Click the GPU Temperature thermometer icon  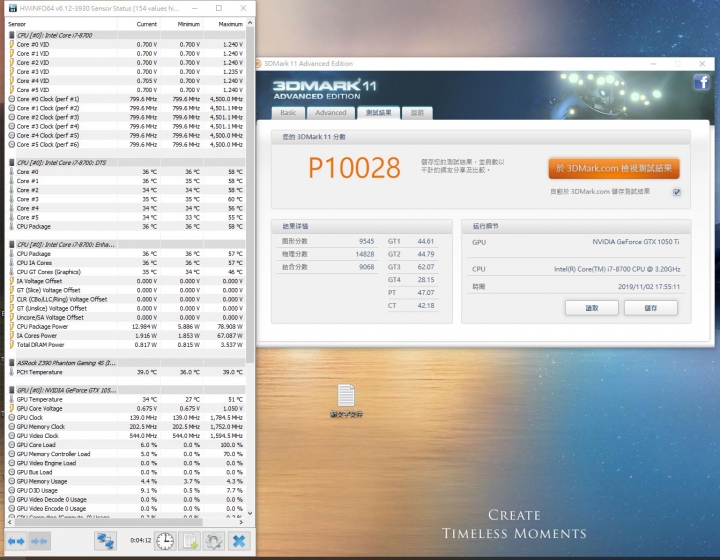(11, 399)
